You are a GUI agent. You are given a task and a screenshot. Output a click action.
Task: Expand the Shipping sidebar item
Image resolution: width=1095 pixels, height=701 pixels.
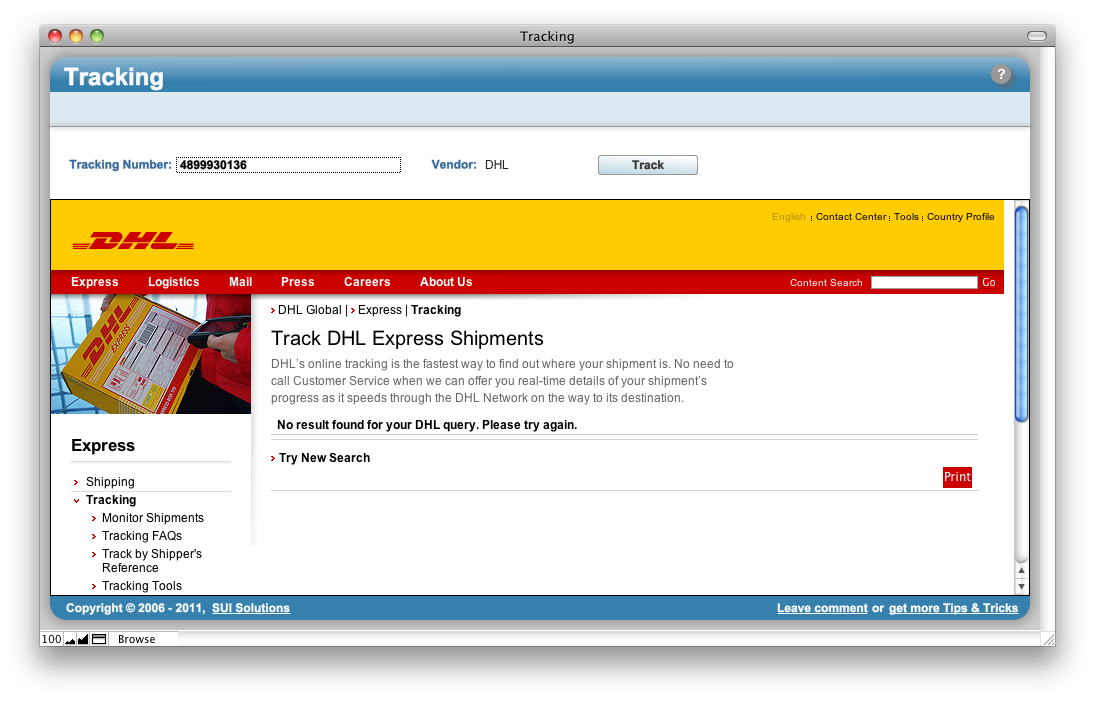(x=110, y=482)
